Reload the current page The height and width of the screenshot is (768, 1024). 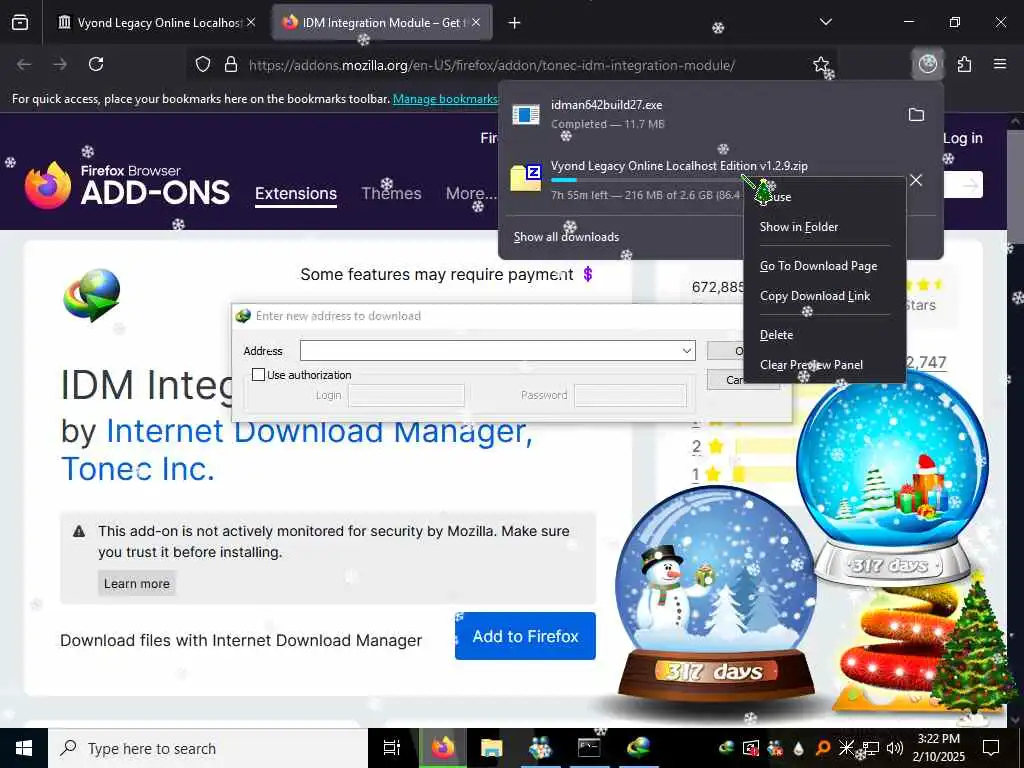tap(96, 64)
